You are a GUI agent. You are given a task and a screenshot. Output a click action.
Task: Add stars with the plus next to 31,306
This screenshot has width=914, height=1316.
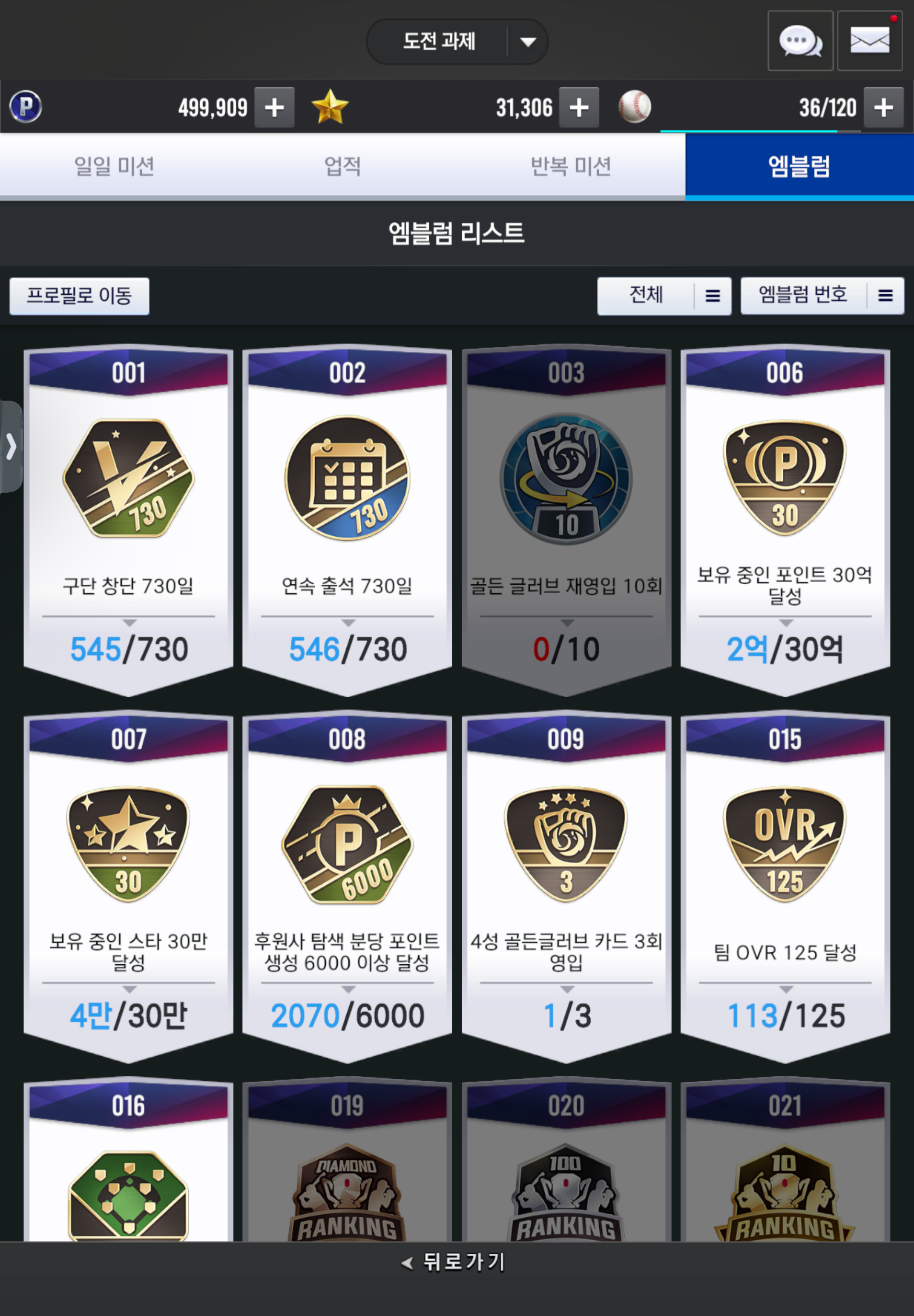click(x=579, y=107)
